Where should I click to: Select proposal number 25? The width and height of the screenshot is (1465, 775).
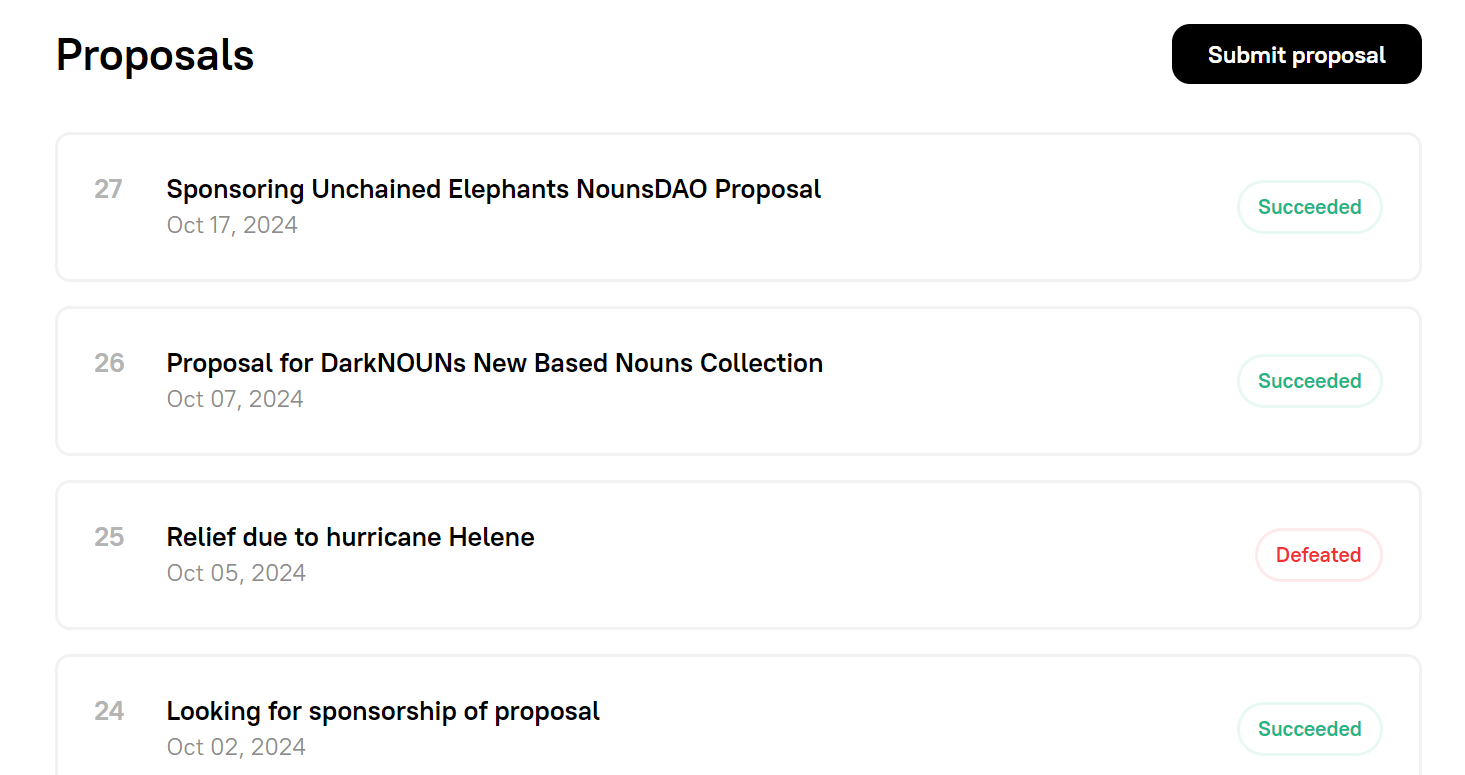coord(109,537)
